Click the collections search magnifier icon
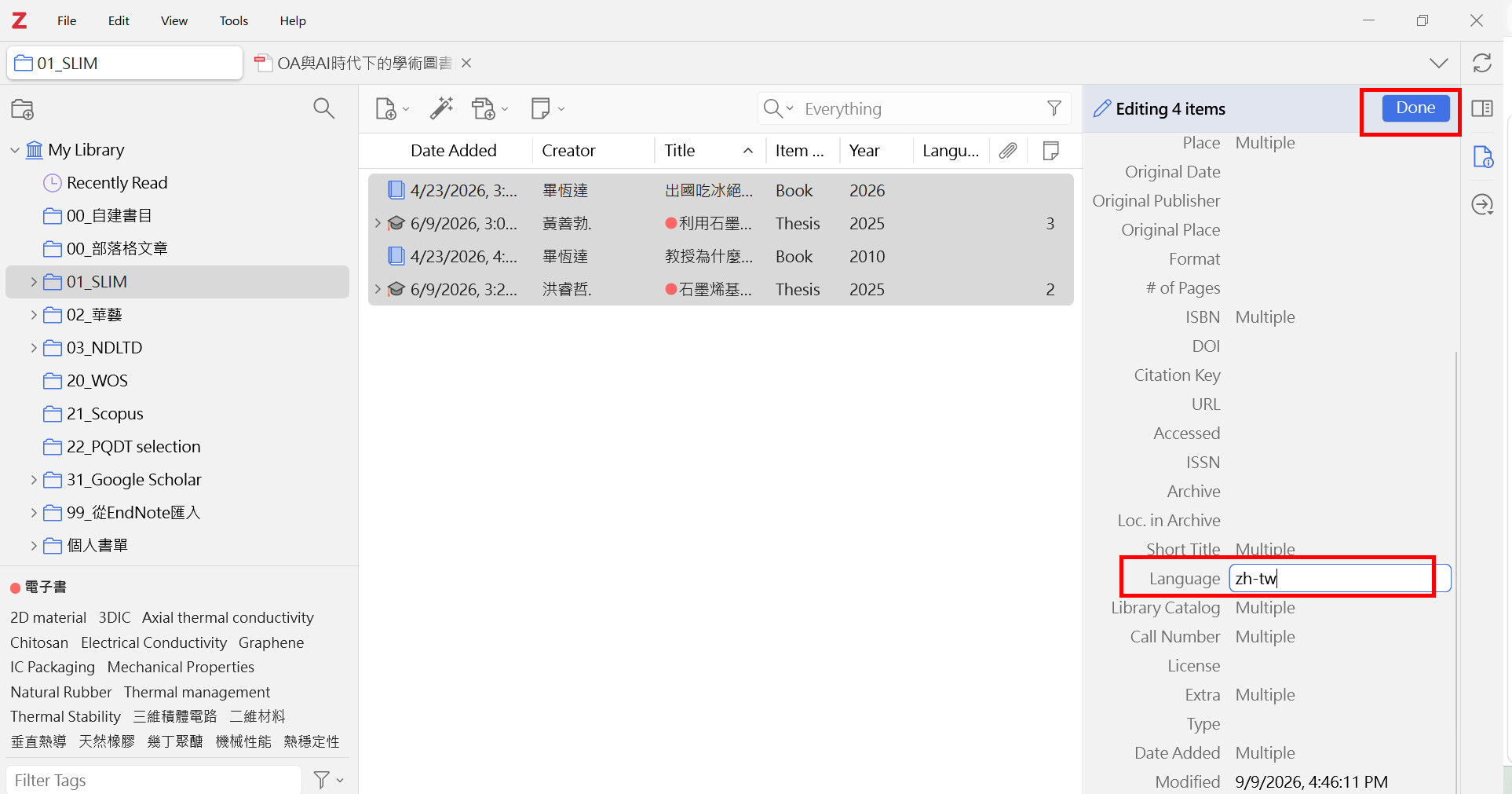This screenshot has width=1512, height=794. pyautogui.click(x=323, y=108)
